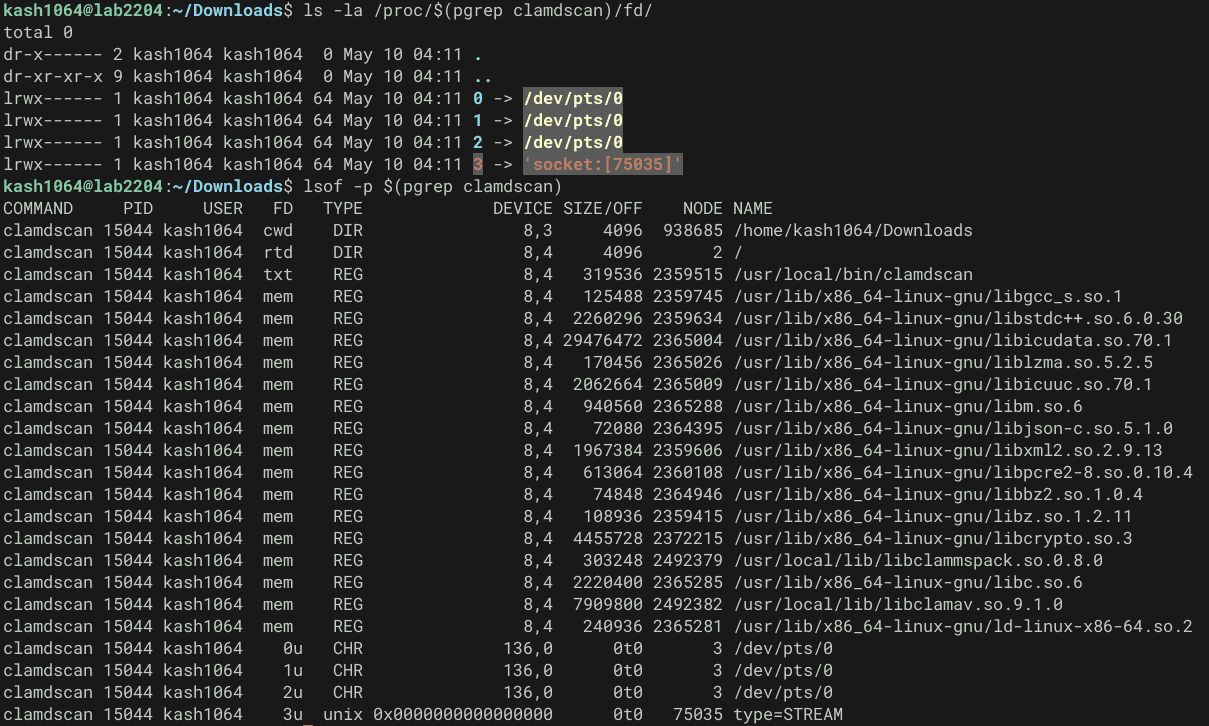Click file descriptor 1 symlink name

[x=478, y=120]
